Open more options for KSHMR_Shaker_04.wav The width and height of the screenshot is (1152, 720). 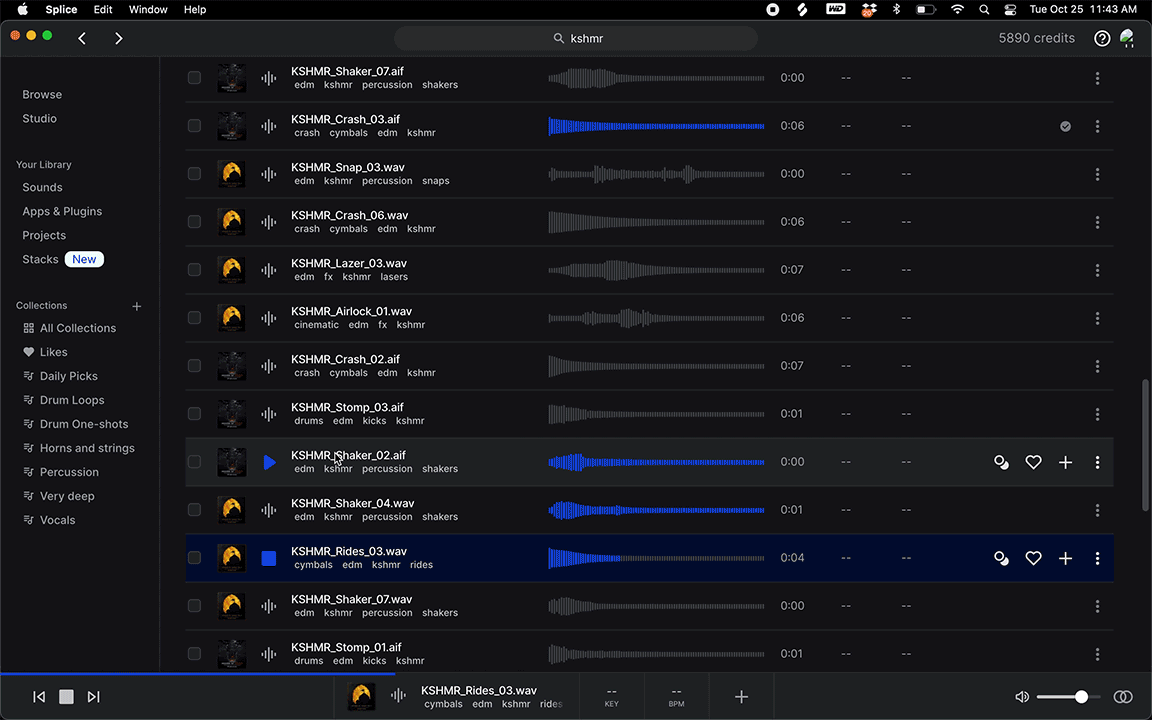pyautogui.click(x=1098, y=510)
